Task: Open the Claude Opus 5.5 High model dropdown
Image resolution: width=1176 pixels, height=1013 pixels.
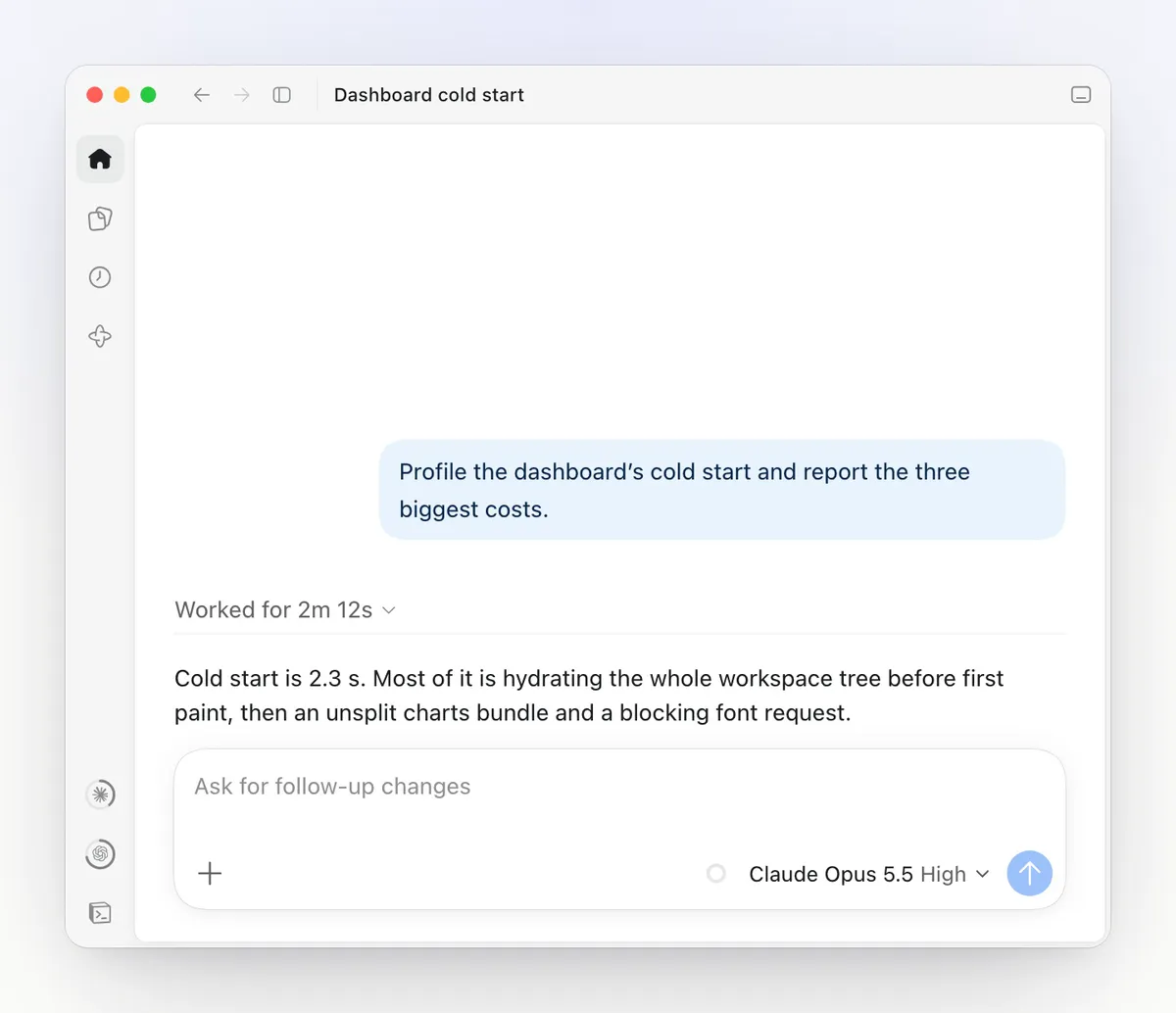Action: [869, 874]
